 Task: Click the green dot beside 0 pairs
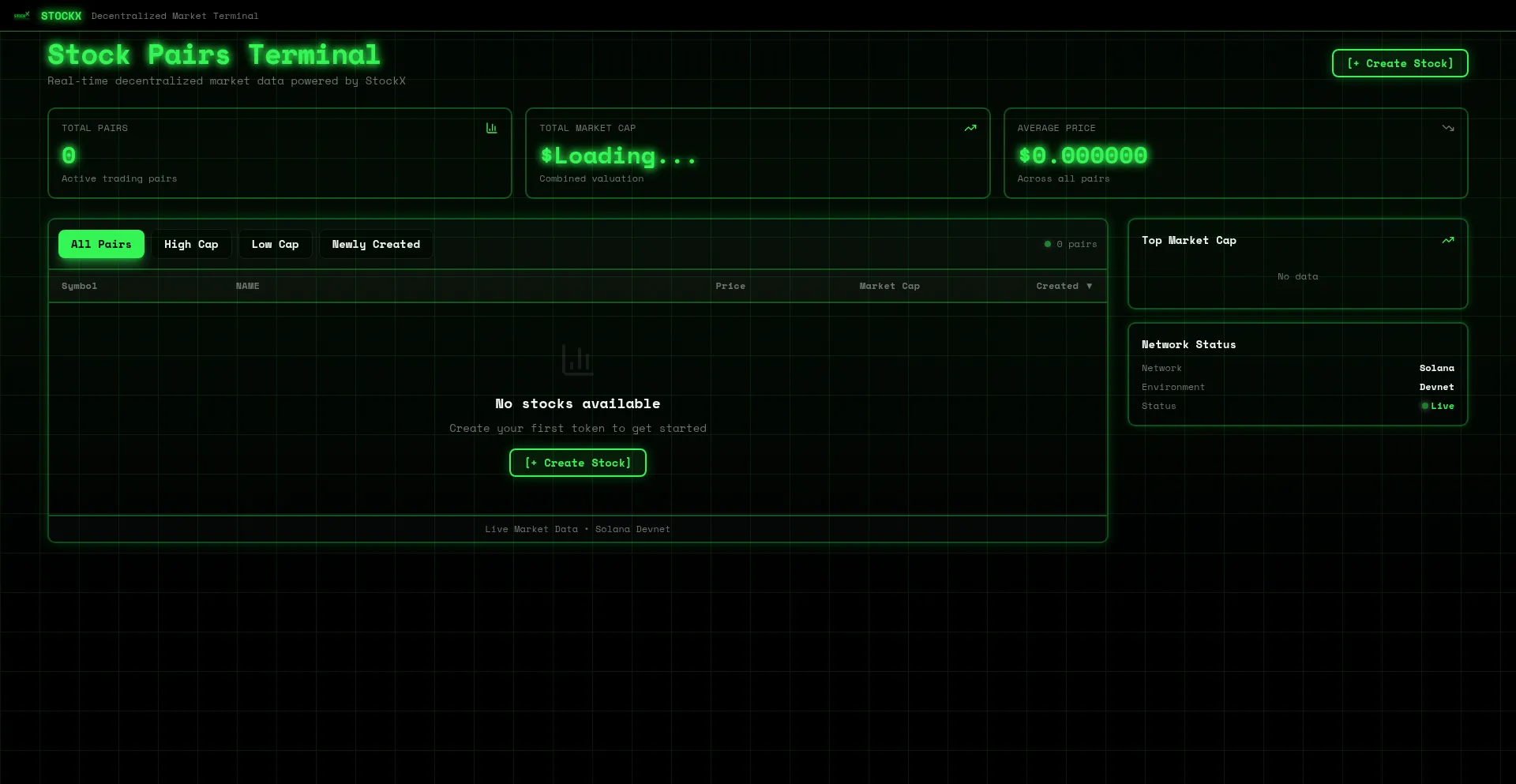(1048, 244)
